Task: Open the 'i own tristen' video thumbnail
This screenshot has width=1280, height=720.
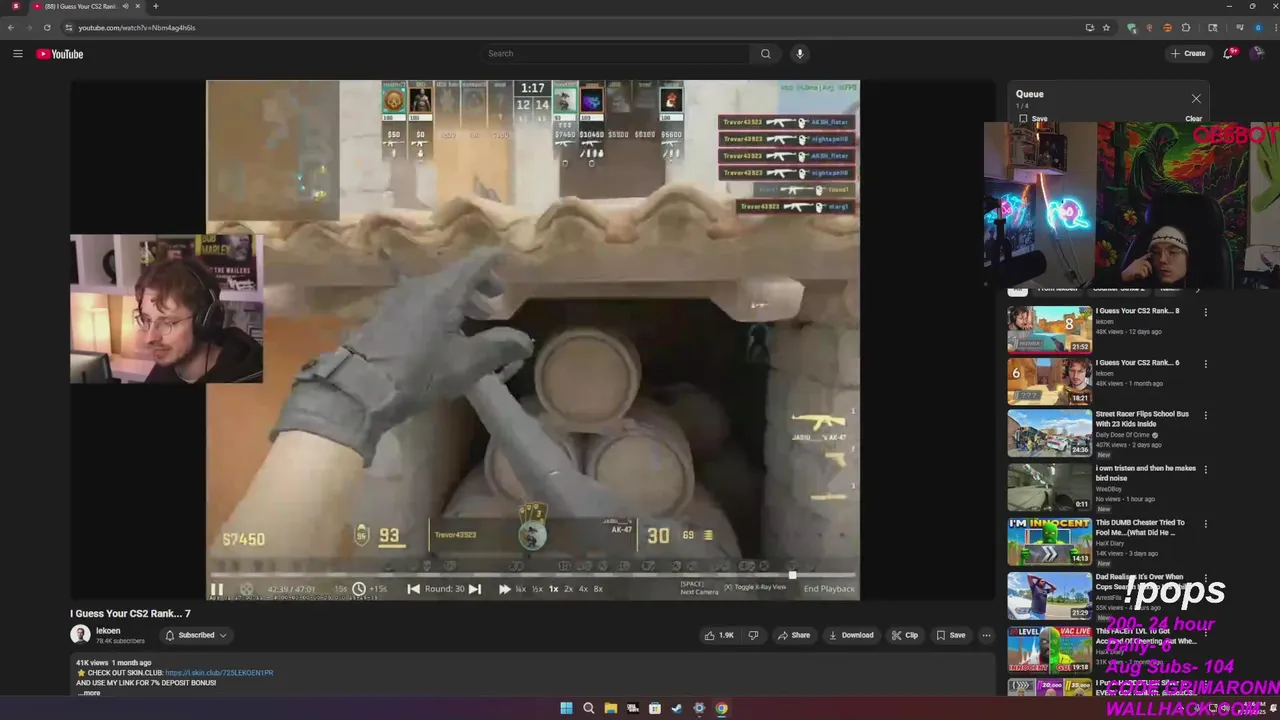Action: [x=1049, y=488]
